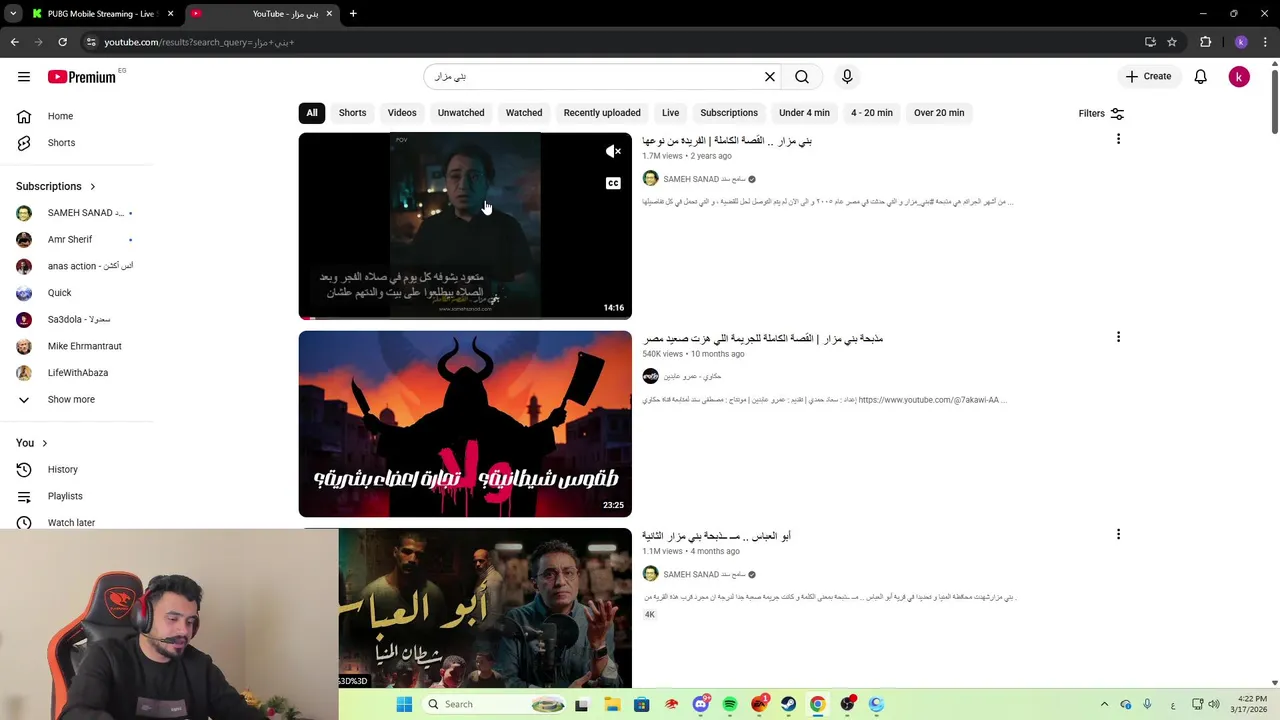1280x720 pixels.
Task: Open the search Filters panel
Action: (1101, 114)
